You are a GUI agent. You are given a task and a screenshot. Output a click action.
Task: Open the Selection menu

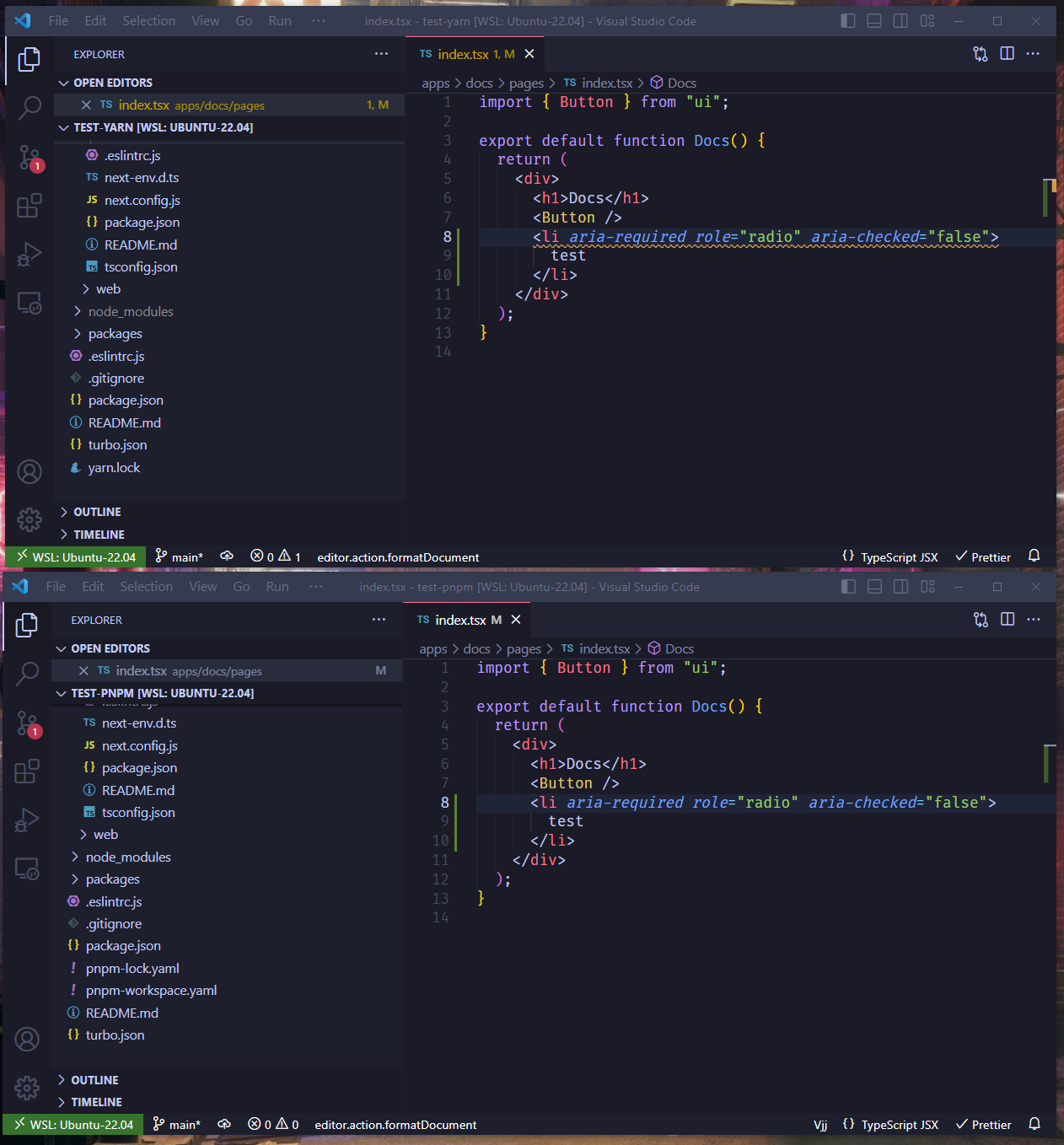[x=148, y=20]
